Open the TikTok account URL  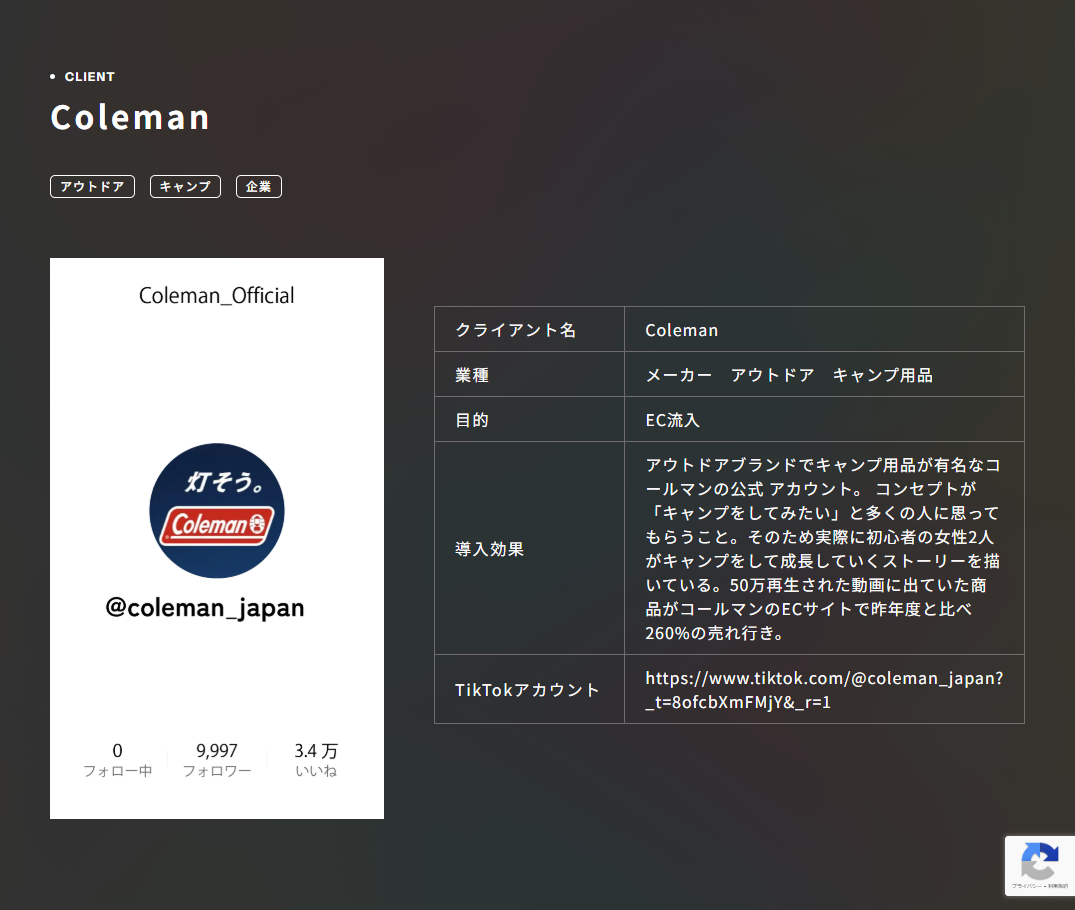tap(823, 690)
